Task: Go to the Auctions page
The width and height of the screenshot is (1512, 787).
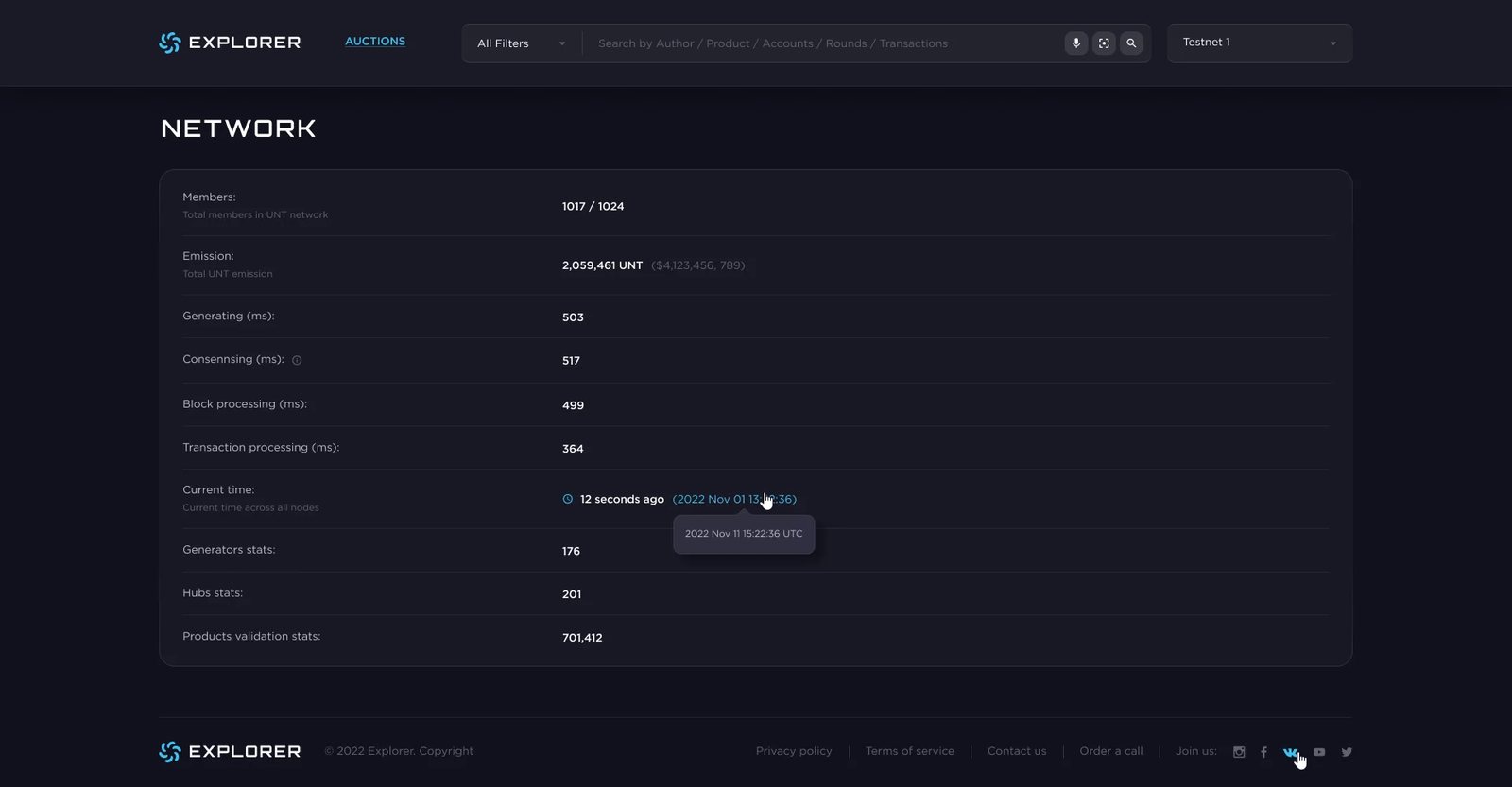Action: tap(375, 42)
